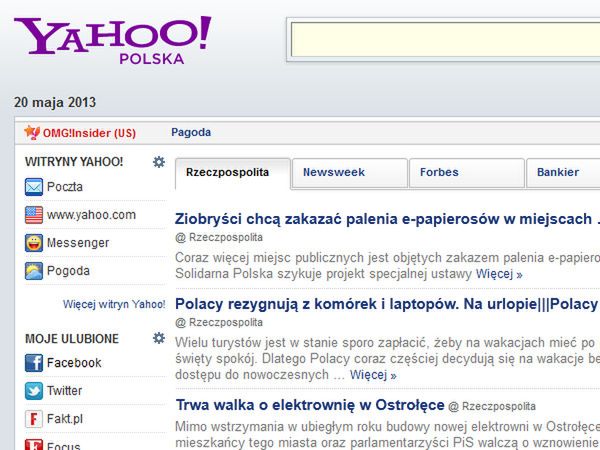Viewport: 600px width, 450px height.
Task: Open headline Trwa walka o elektrownię w Ostrołęce
Action: pos(310,405)
